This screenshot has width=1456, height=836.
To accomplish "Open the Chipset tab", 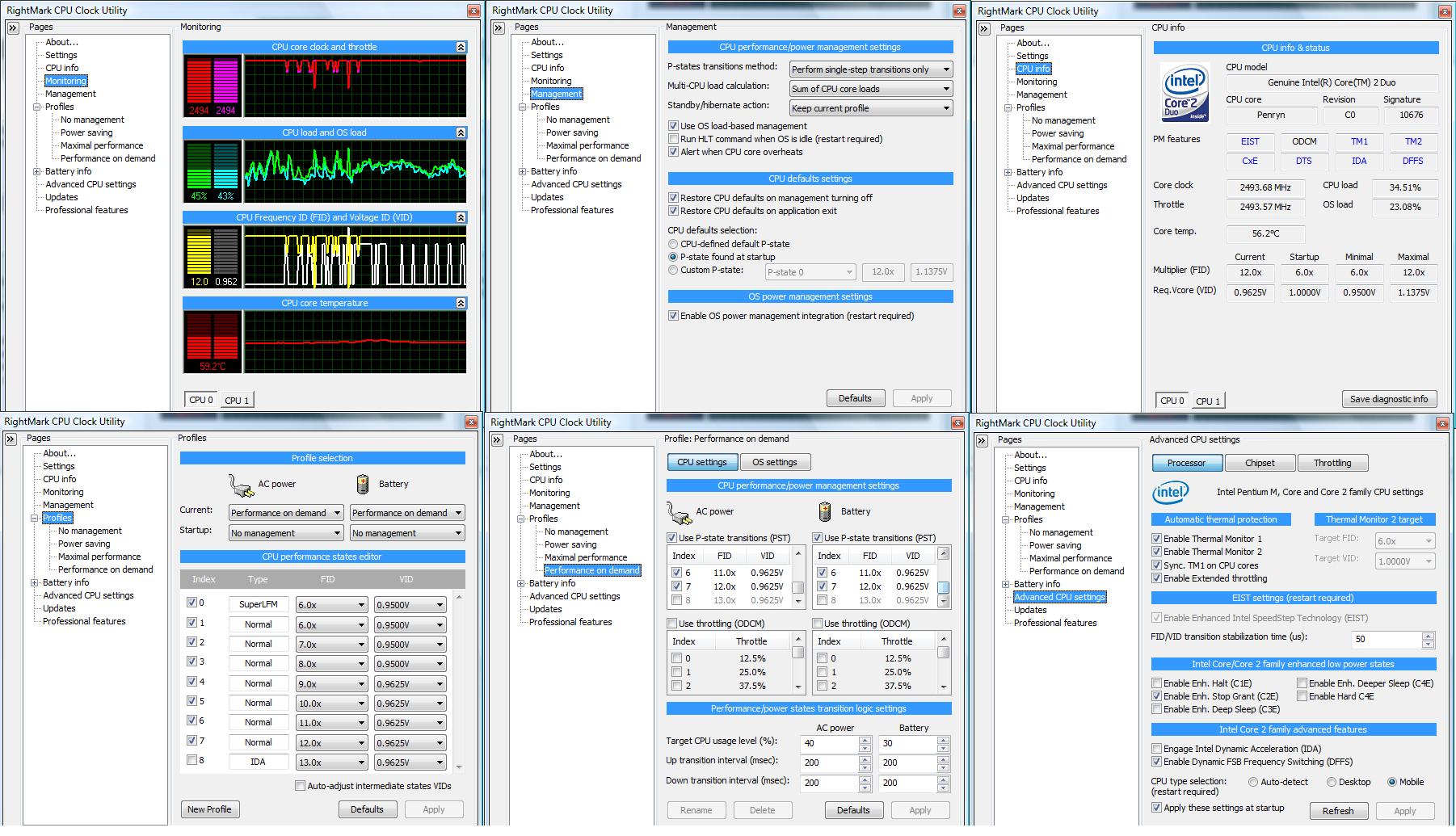I will tap(1260, 463).
